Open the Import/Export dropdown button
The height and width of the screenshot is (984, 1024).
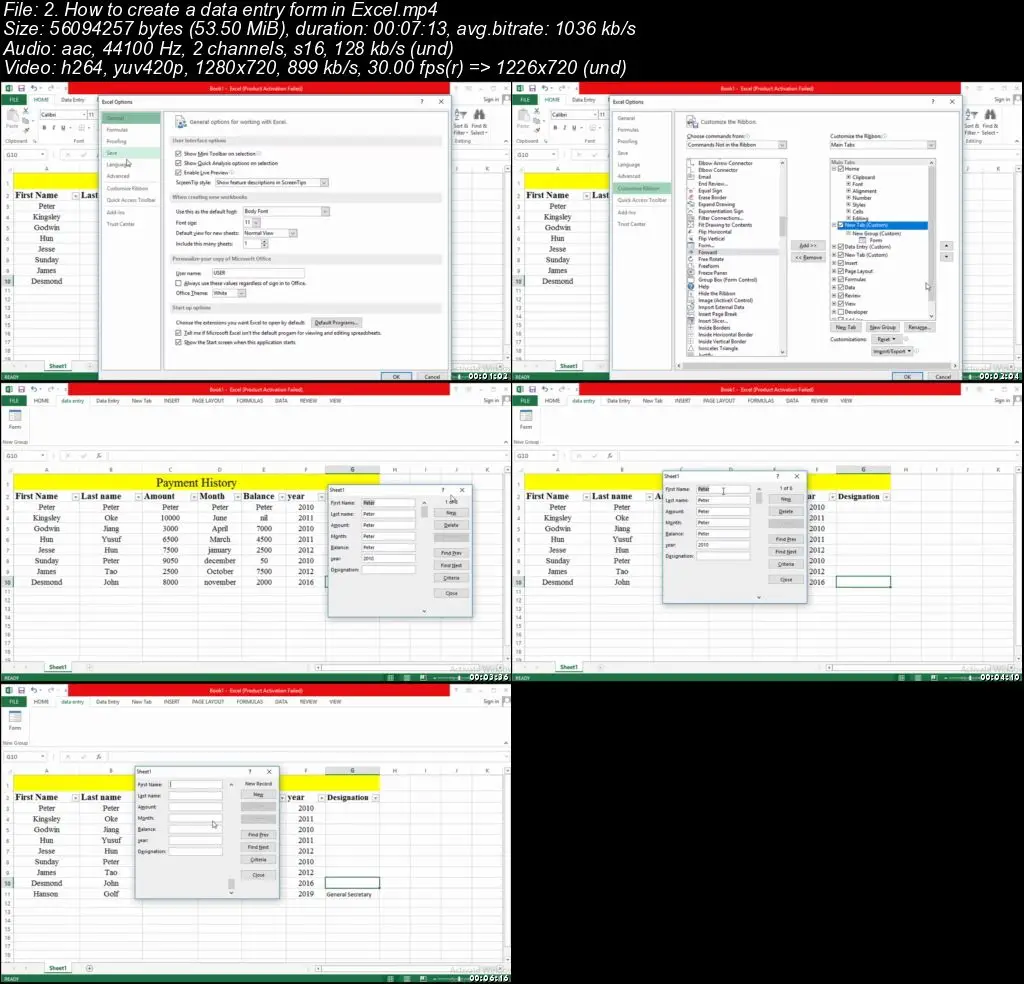click(891, 351)
